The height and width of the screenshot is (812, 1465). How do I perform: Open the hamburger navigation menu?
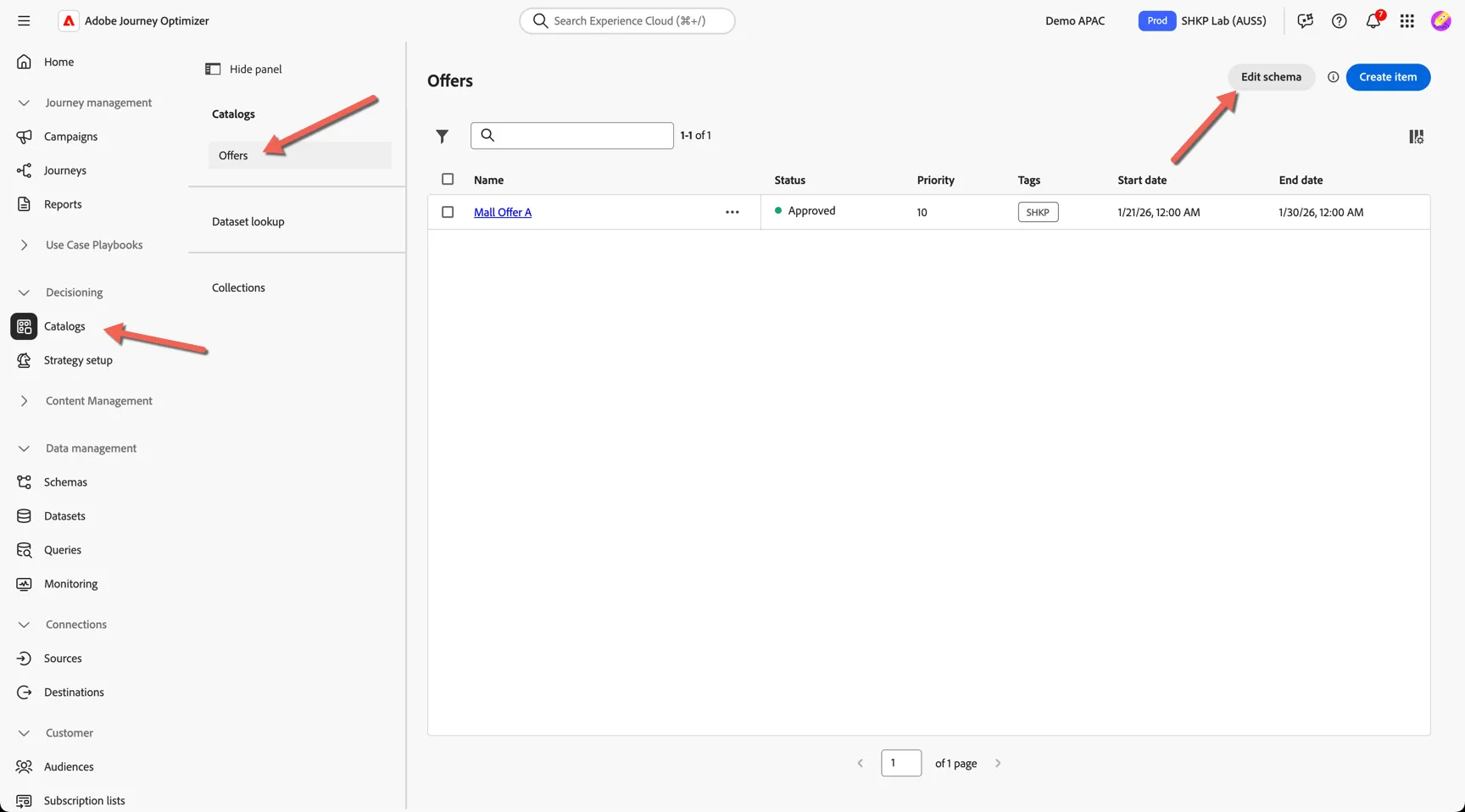[24, 20]
